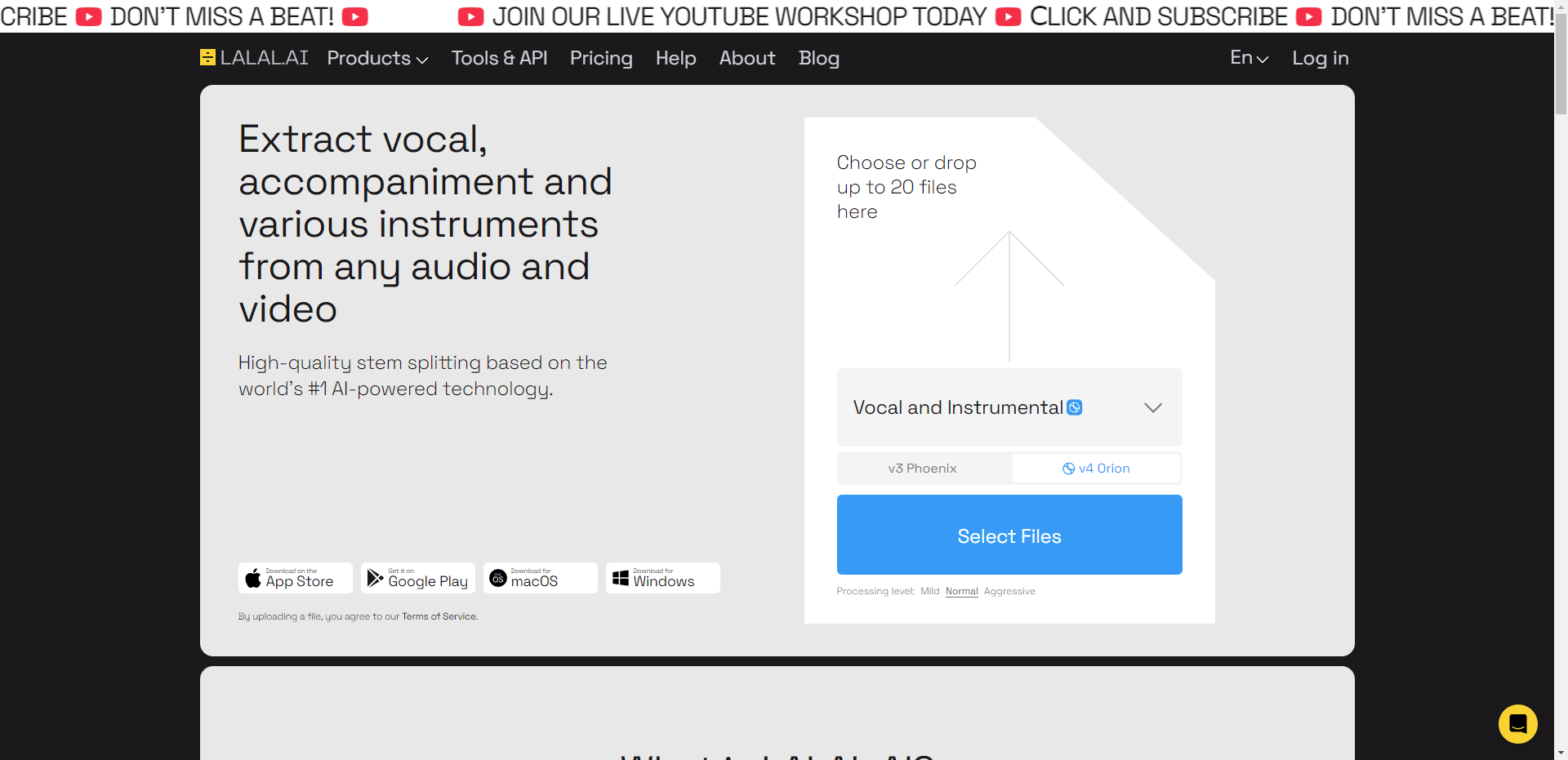Viewport: 1568px width, 760px height.
Task: Open the Help page
Action: coord(675,58)
